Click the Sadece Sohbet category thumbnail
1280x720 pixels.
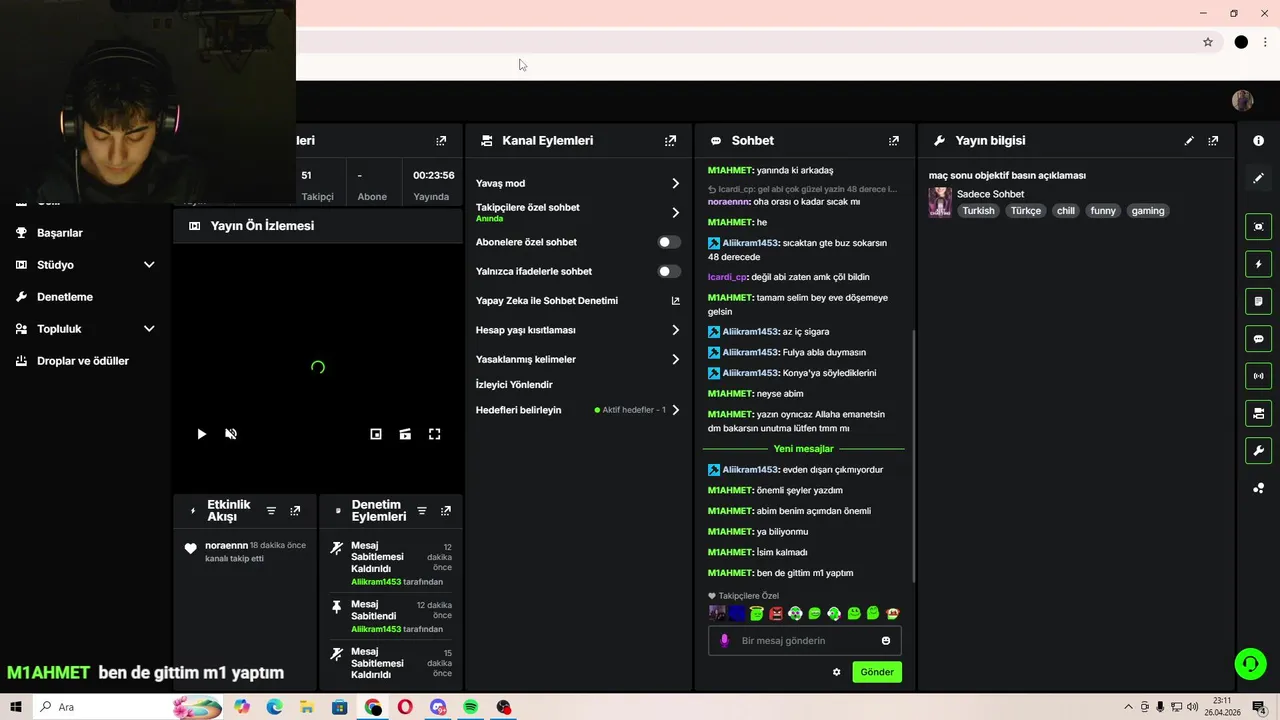coord(940,202)
